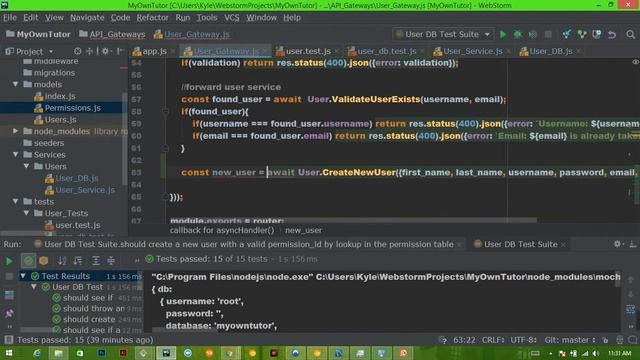The width and height of the screenshot is (640, 360).
Task: Collapse the Users folder under Services
Action: 27,167
